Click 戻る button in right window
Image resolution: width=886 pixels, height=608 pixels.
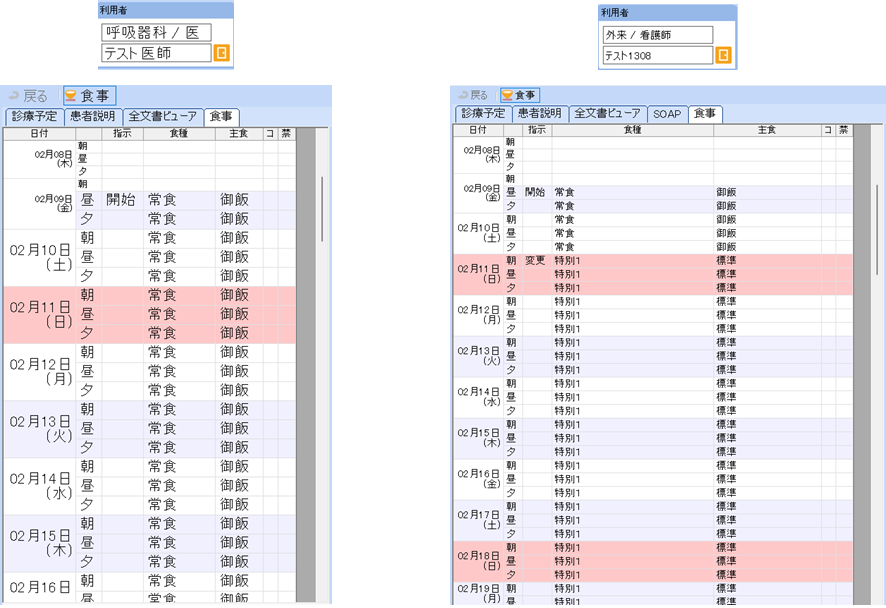473,95
